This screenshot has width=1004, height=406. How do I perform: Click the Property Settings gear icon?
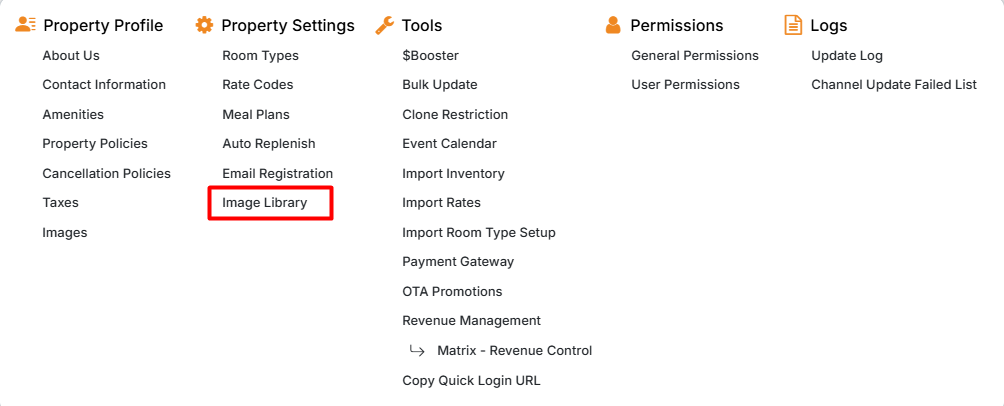[204, 25]
